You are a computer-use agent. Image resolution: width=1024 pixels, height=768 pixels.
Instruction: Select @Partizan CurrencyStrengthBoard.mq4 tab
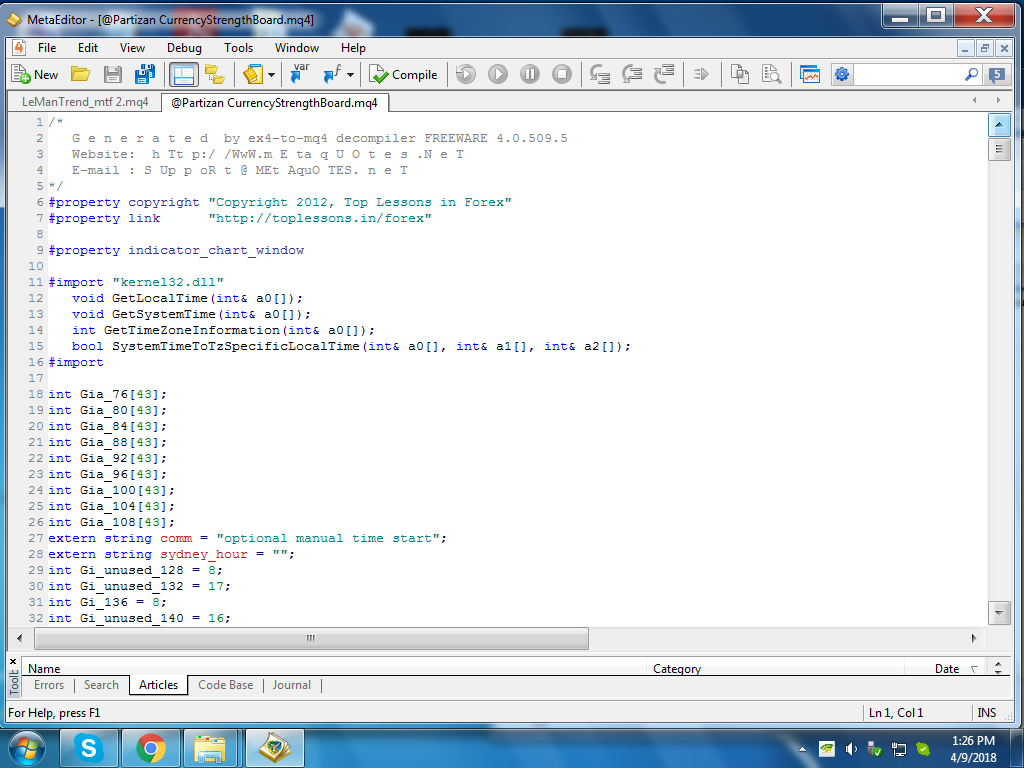click(x=274, y=103)
